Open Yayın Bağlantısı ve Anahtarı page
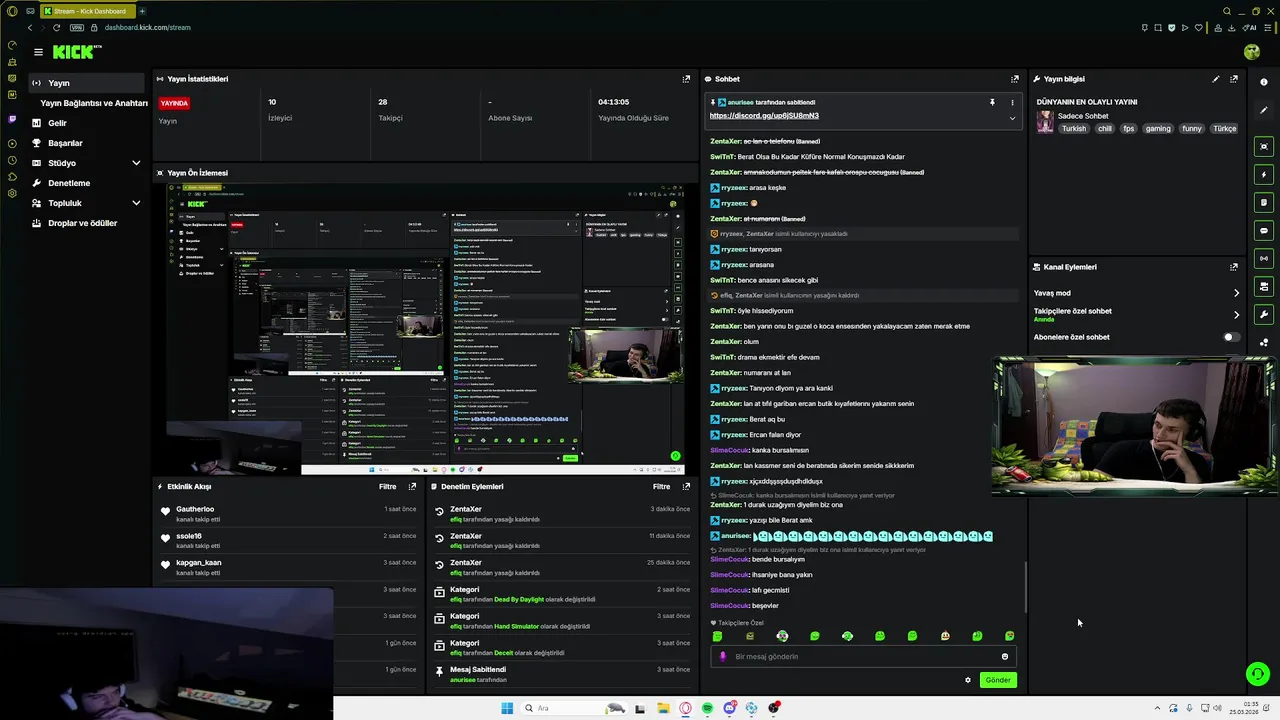 (94, 103)
